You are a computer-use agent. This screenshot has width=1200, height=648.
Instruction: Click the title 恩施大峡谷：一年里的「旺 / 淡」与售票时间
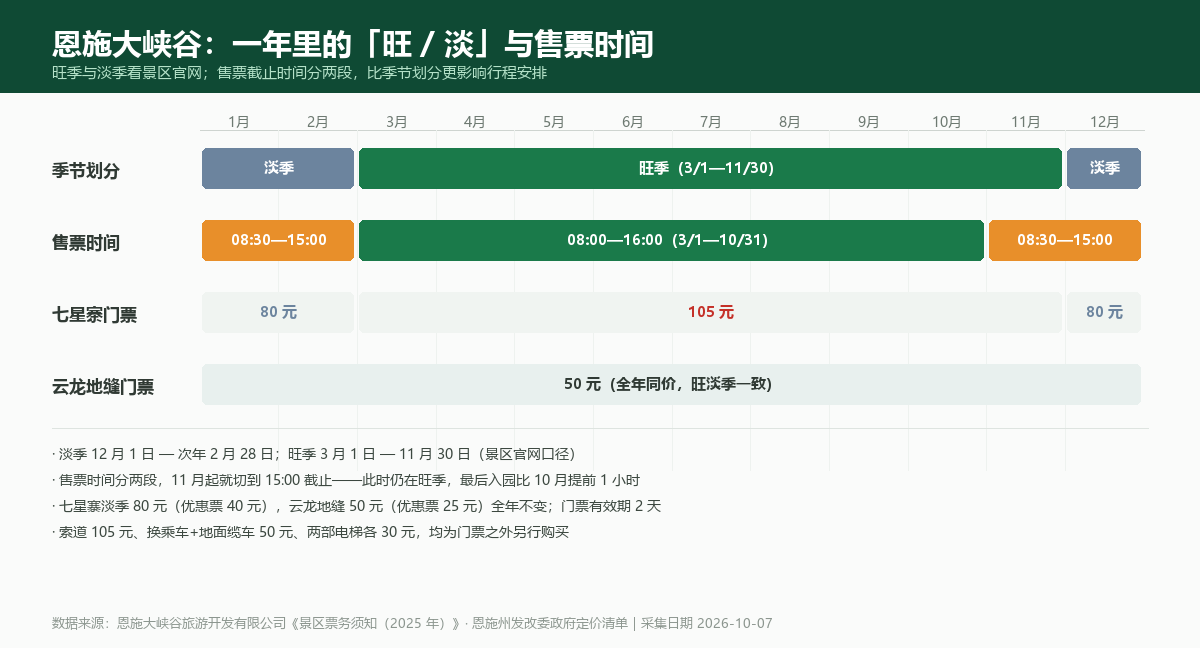pyautogui.click(x=353, y=44)
